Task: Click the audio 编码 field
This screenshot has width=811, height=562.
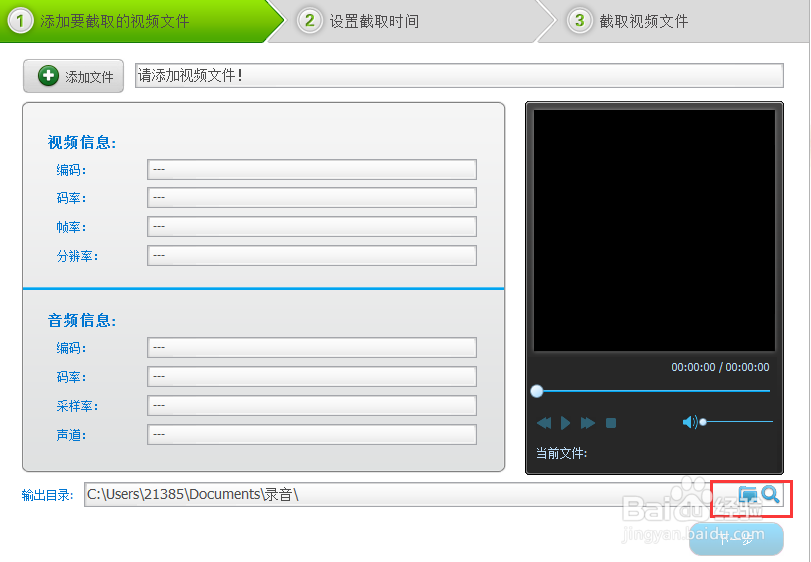Action: tap(312, 347)
